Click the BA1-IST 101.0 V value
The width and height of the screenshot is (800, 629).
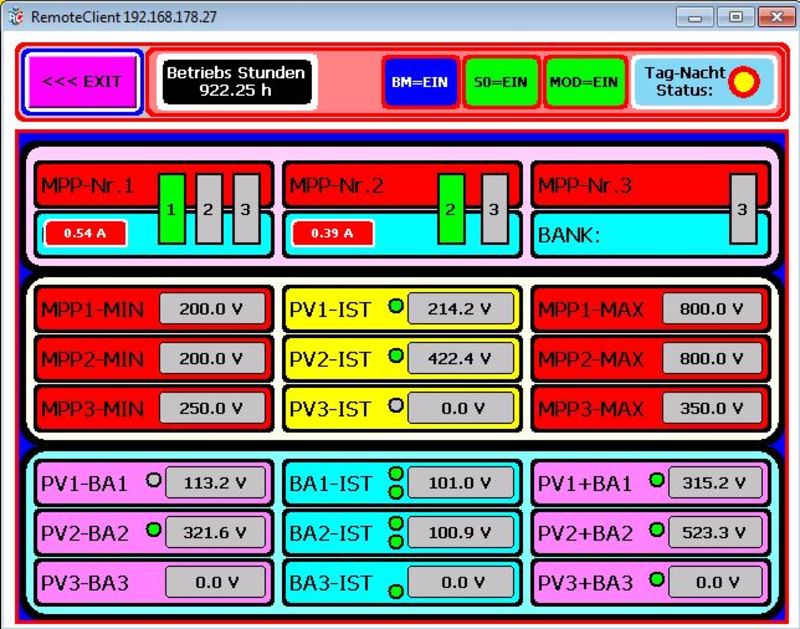(460, 482)
